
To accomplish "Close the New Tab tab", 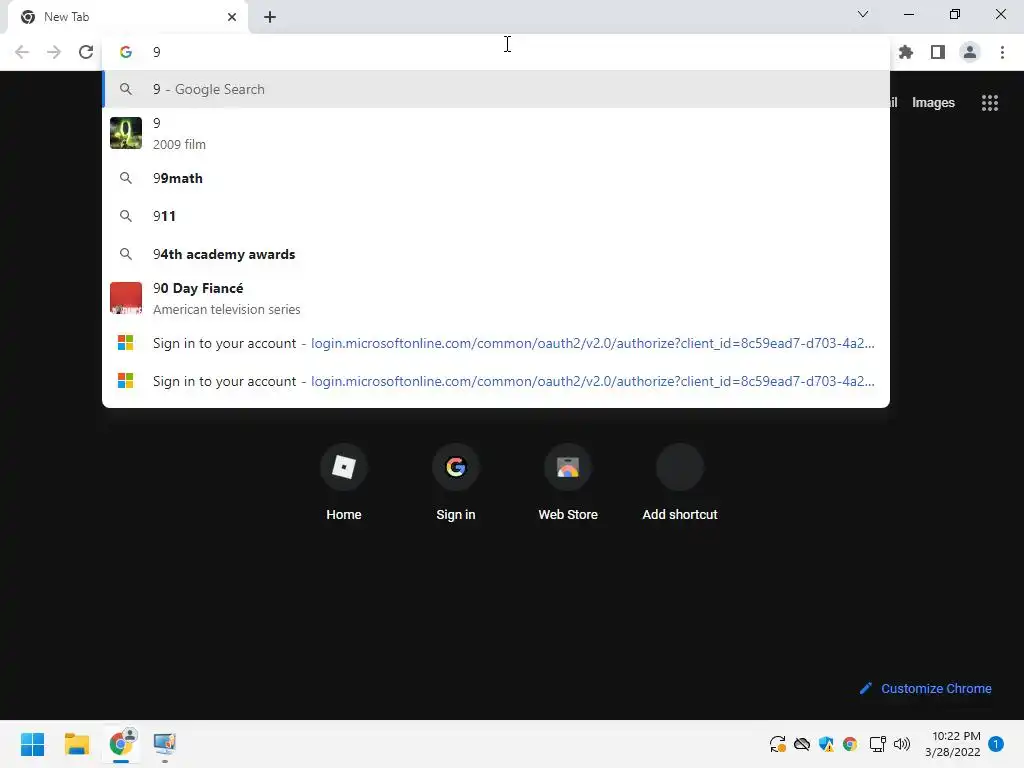I will 232,17.
